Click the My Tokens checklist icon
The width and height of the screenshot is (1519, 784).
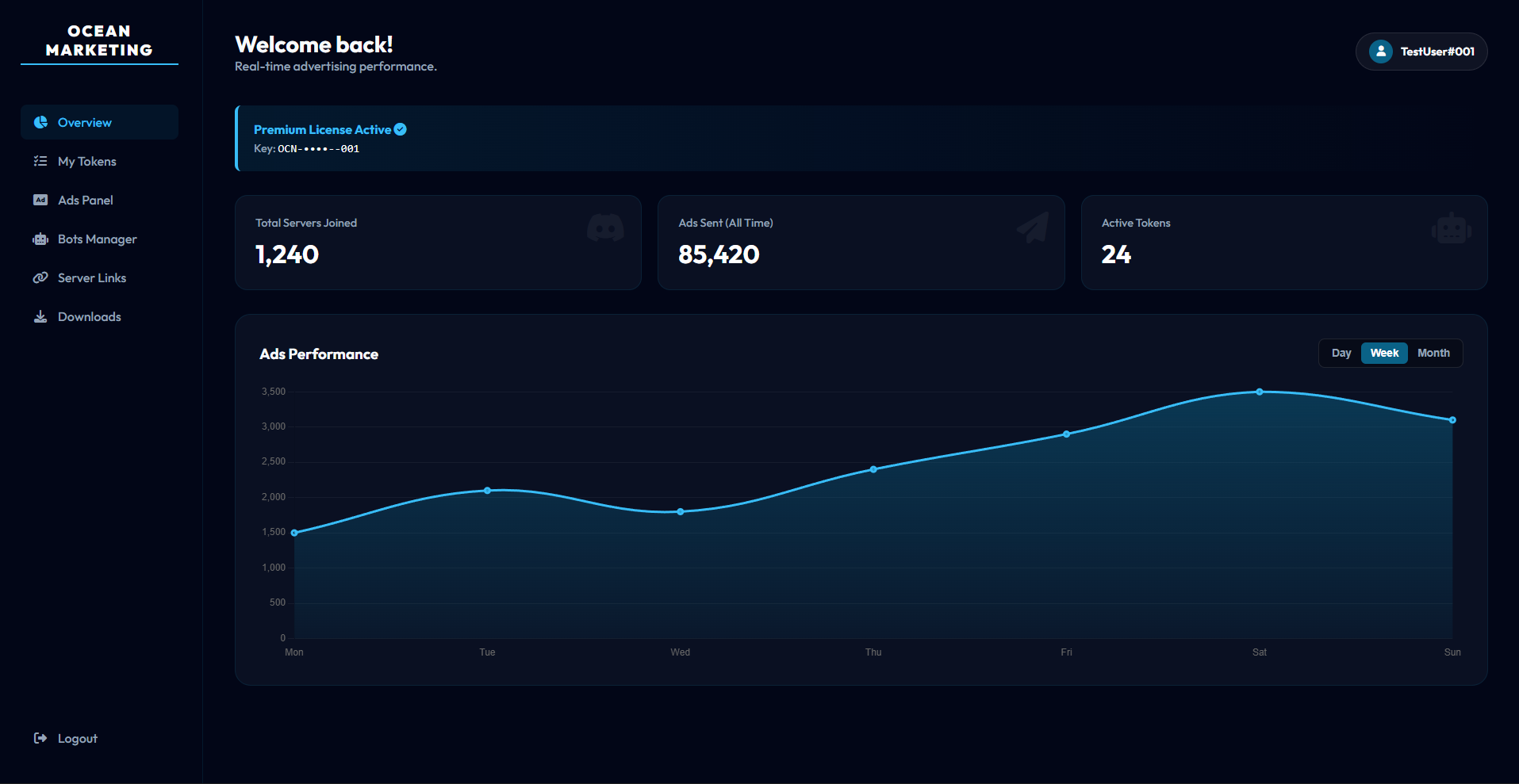(40, 161)
